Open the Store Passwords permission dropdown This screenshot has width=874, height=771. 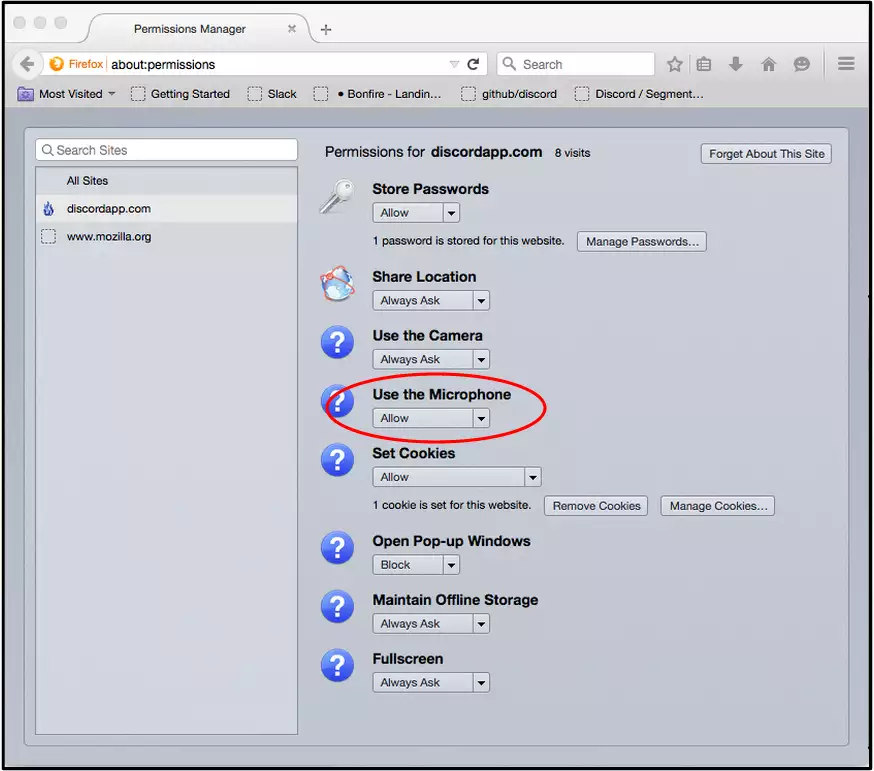click(x=416, y=213)
